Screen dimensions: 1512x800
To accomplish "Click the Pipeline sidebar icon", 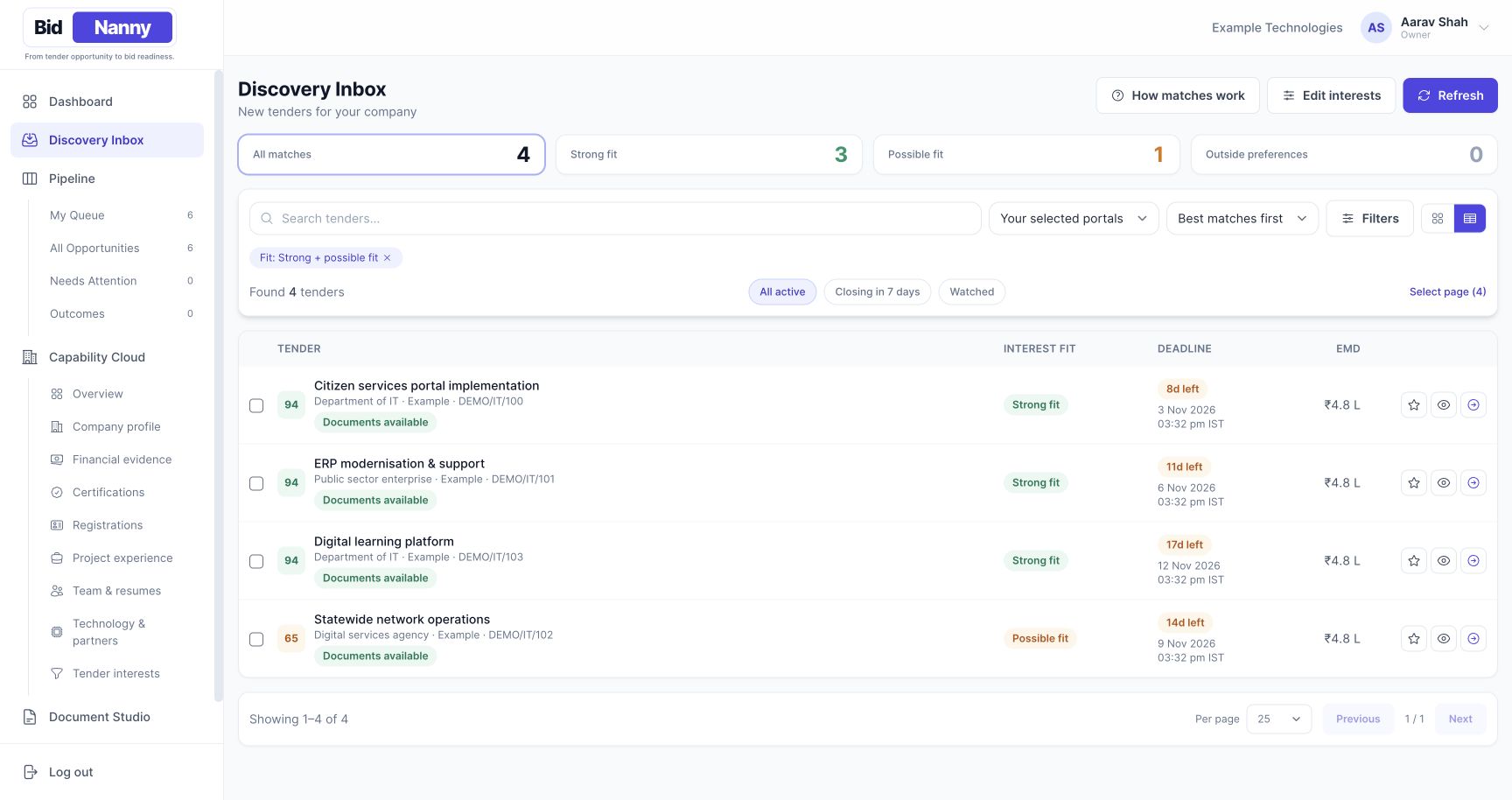I will [x=30, y=179].
